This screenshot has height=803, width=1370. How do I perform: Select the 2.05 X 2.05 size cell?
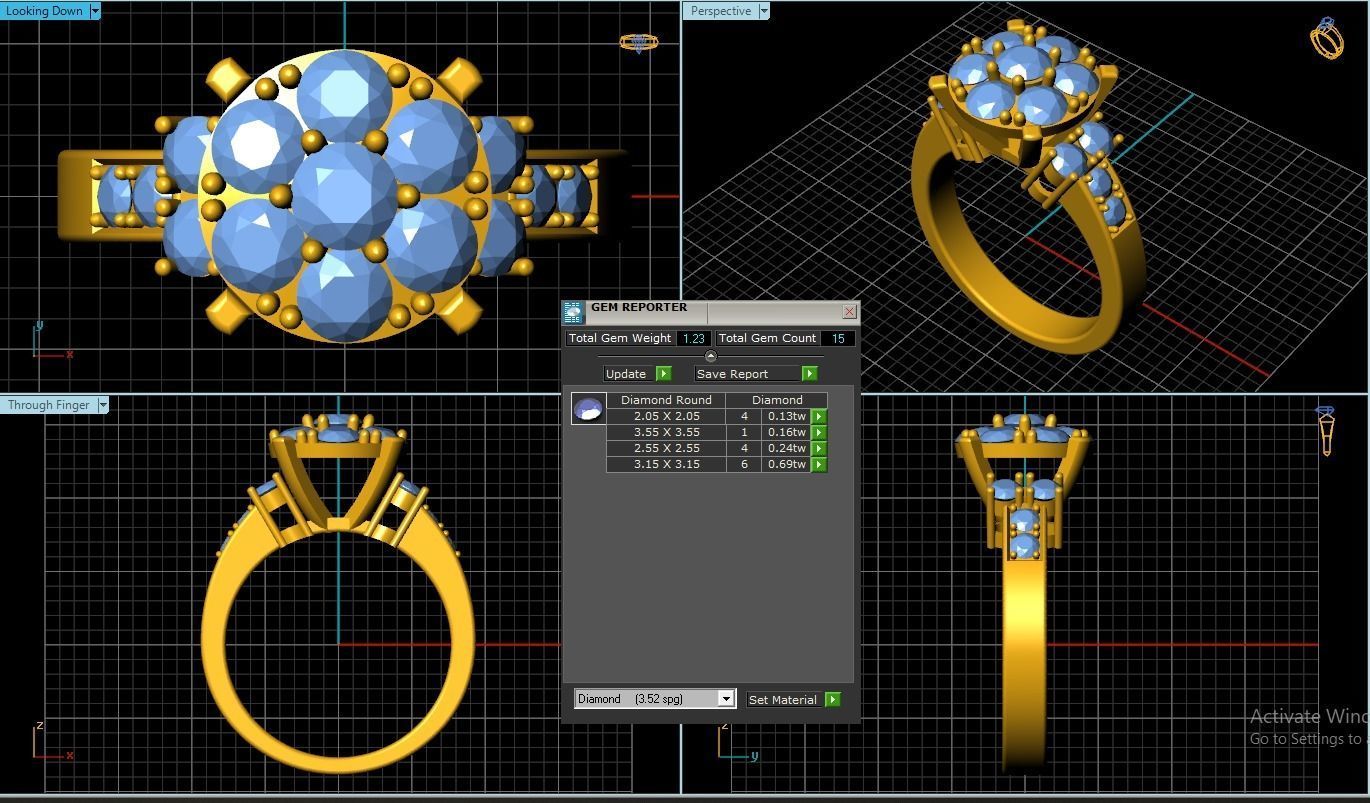pyautogui.click(x=666, y=416)
